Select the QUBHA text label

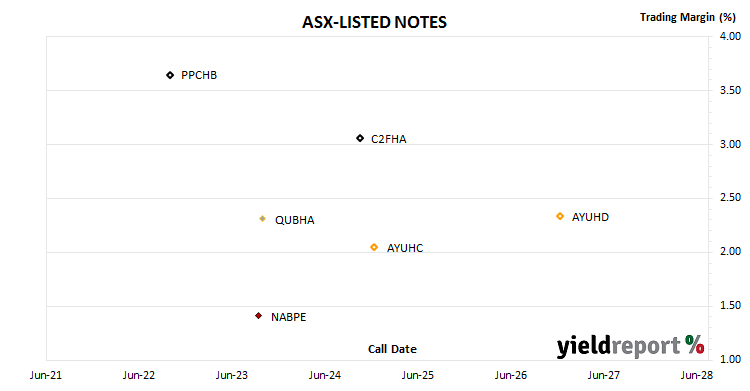[x=295, y=220]
